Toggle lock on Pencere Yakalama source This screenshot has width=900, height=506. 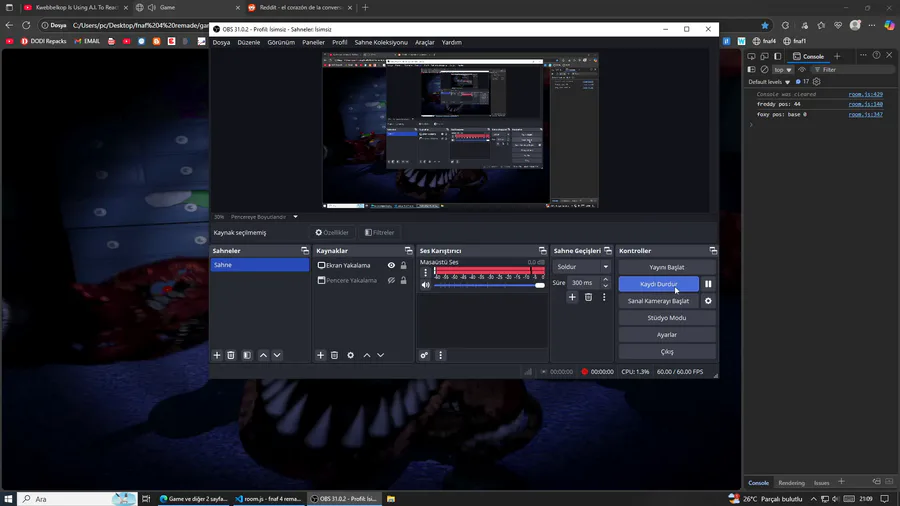(404, 281)
